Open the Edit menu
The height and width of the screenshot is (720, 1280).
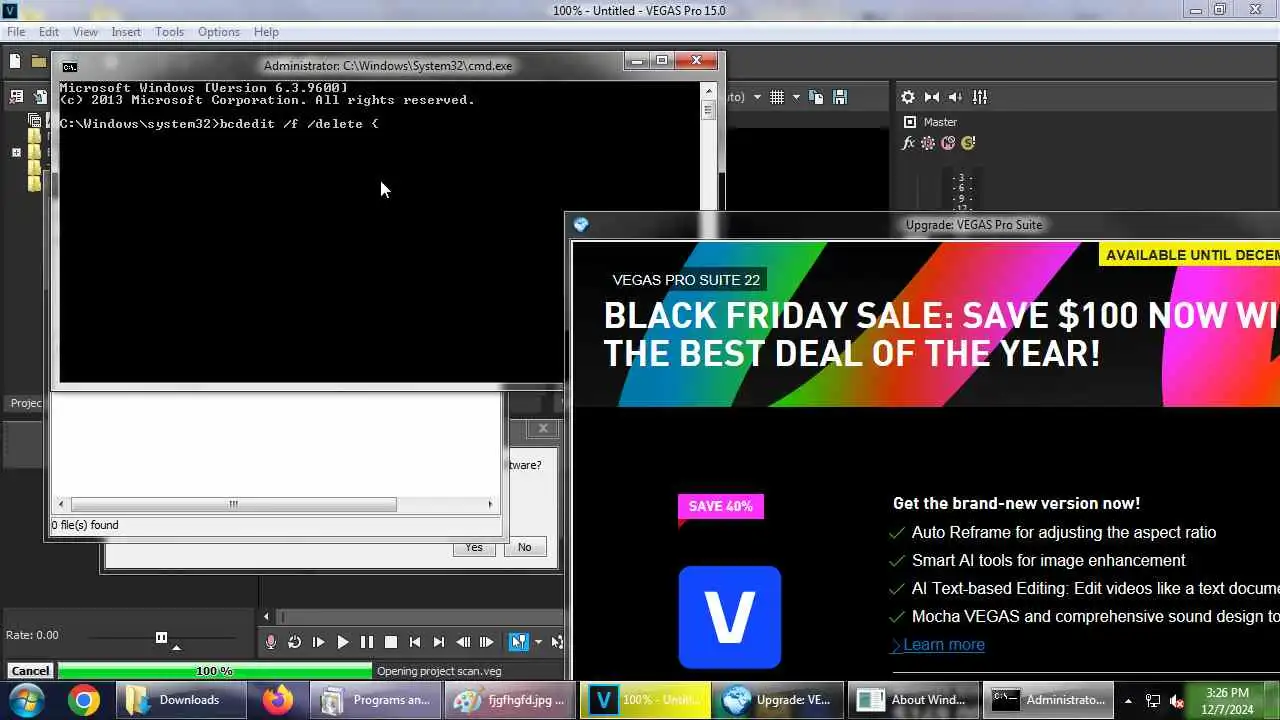(49, 32)
